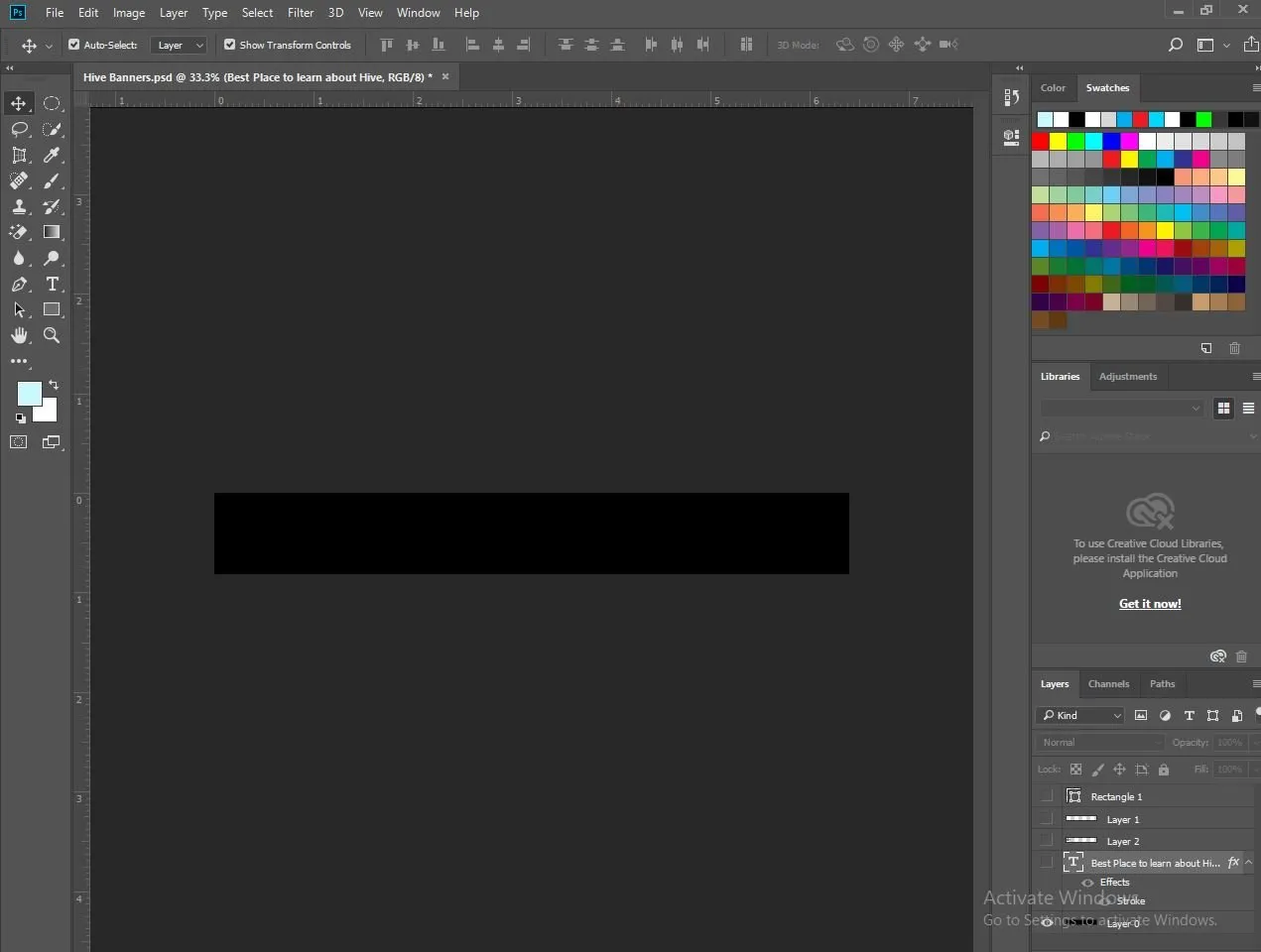
Task: Select the Horizontal Type tool
Action: (52, 285)
